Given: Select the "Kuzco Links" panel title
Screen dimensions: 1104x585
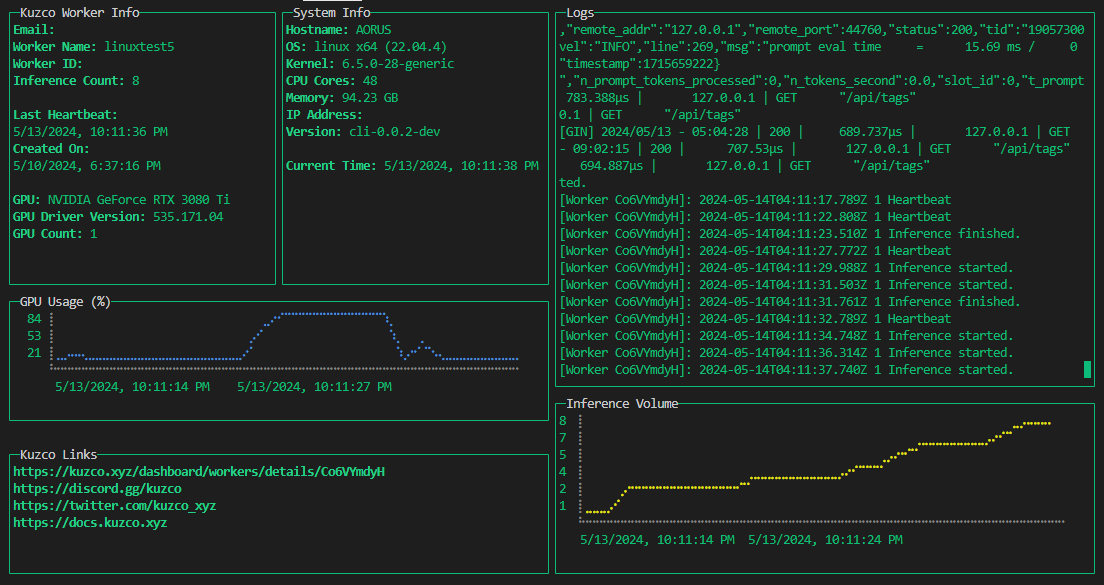Looking at the screenshot, I should [58, 454].
